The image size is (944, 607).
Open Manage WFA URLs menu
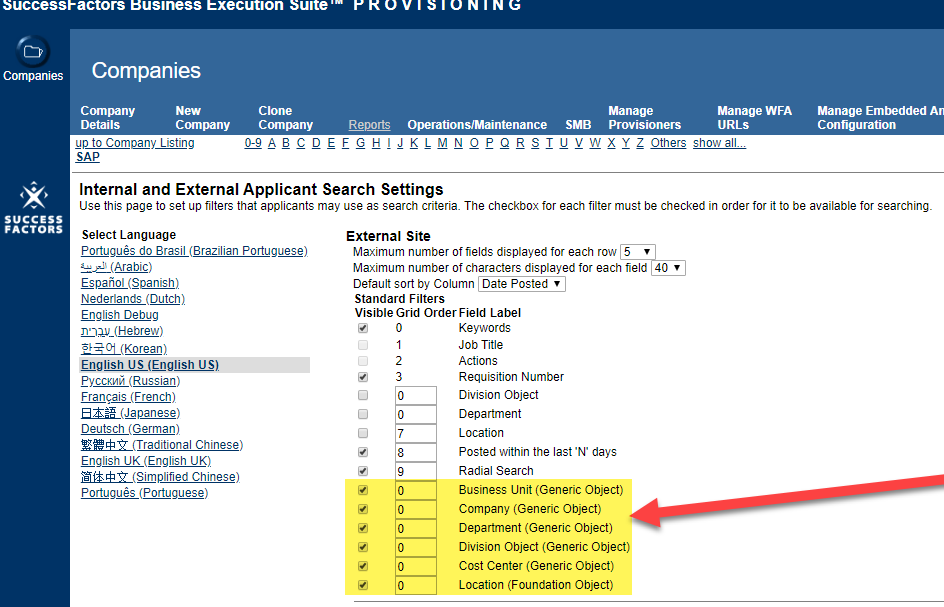click(754, 117)
